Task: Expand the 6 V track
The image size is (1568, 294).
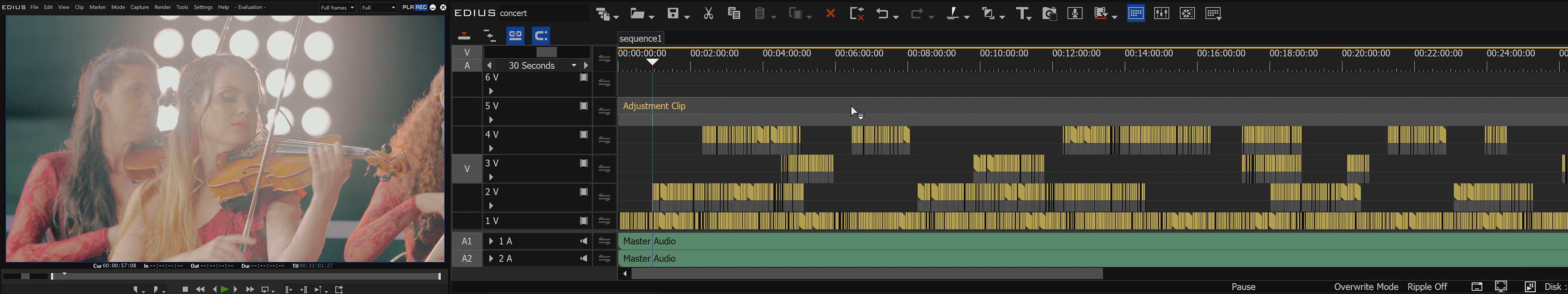Action: tap(490, 91)
